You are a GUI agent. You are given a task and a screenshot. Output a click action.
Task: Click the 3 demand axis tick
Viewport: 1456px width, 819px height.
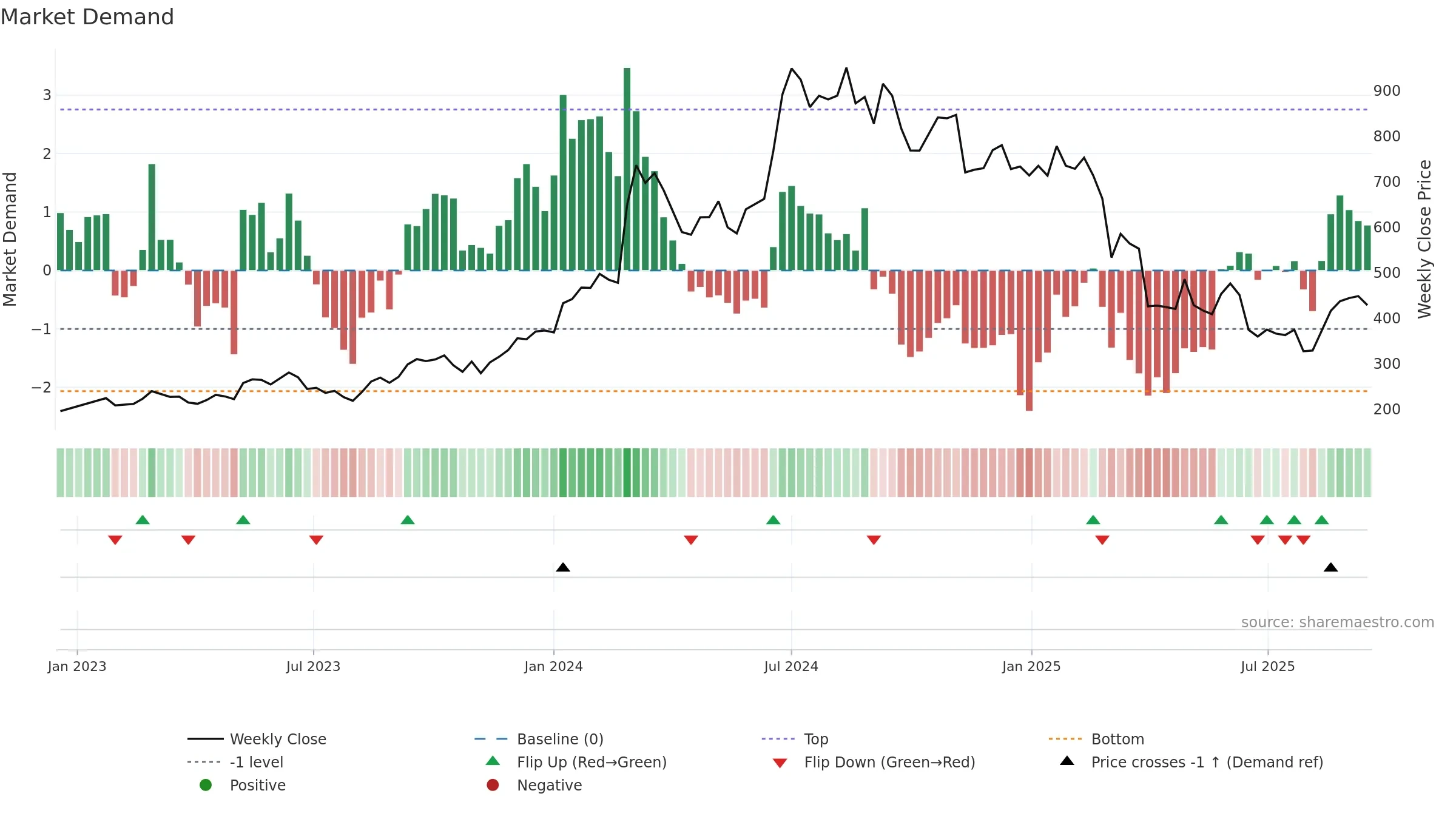[x=47, y=95]
